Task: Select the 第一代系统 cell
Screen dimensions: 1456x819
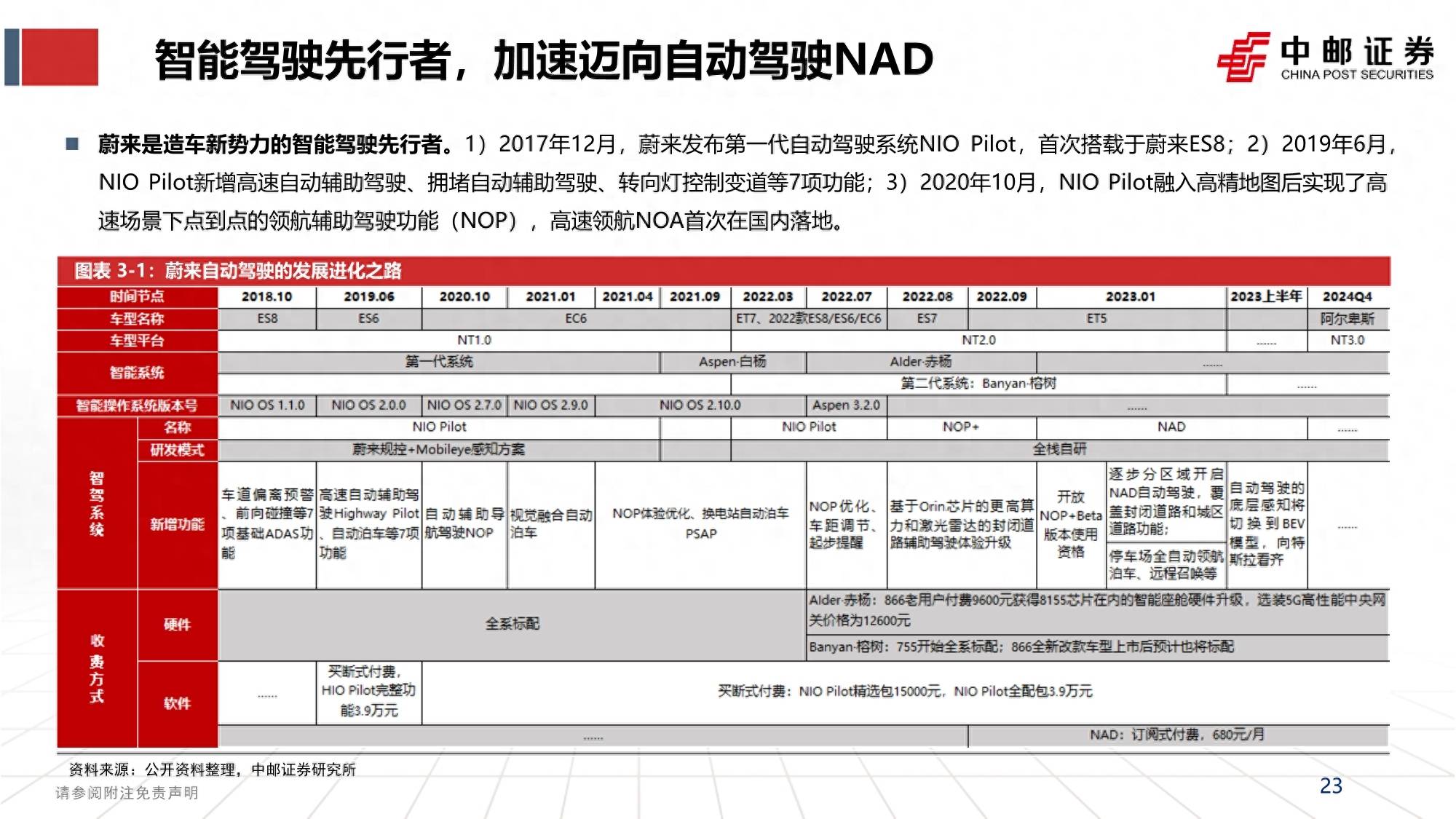Action: pos(439,362)
